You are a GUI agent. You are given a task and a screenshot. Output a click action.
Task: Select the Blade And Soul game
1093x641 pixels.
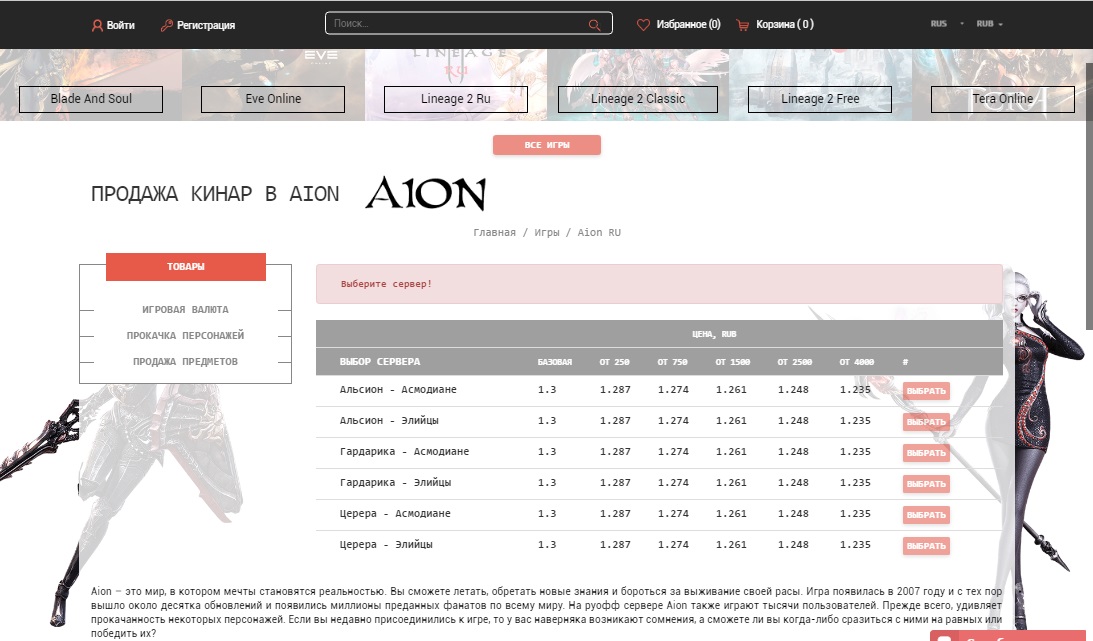tap(91, 99)
